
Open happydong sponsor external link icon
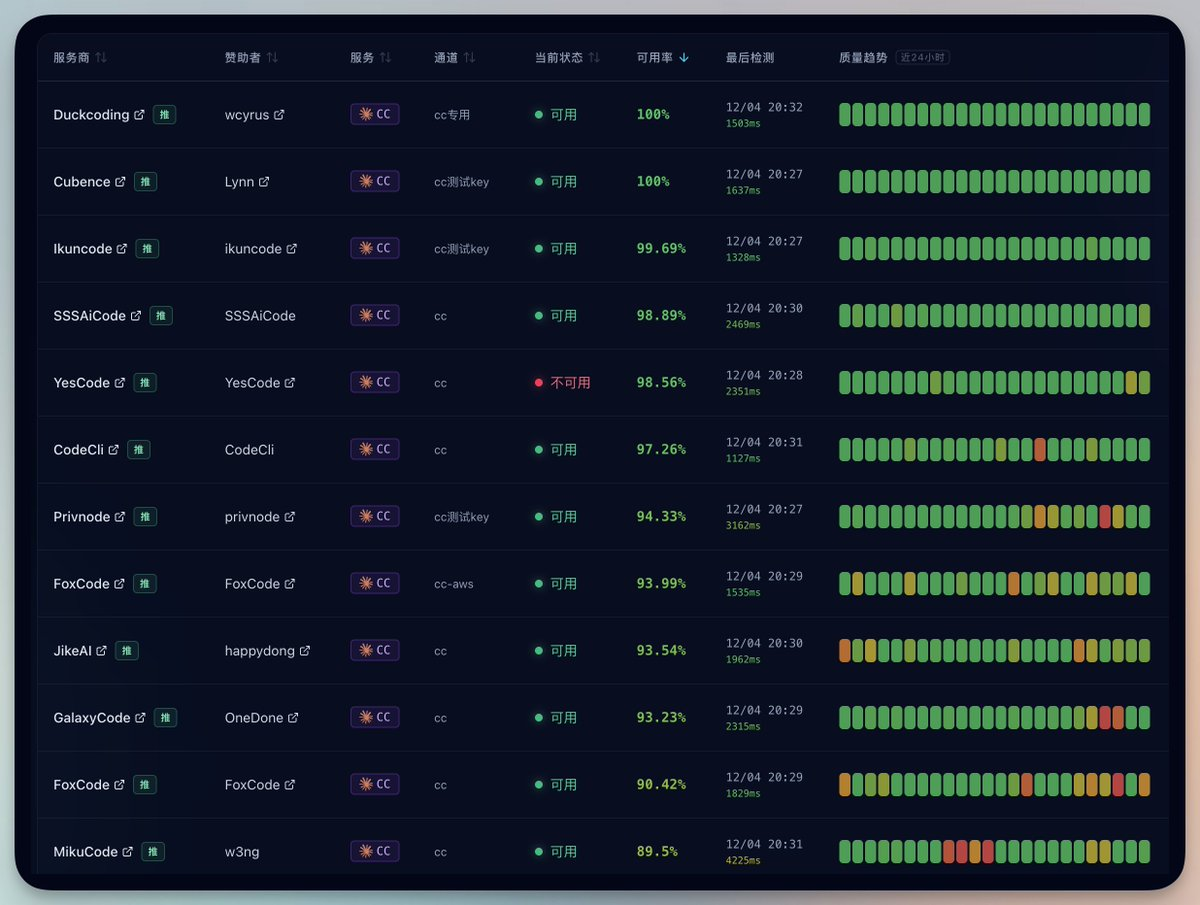(305, 651)
